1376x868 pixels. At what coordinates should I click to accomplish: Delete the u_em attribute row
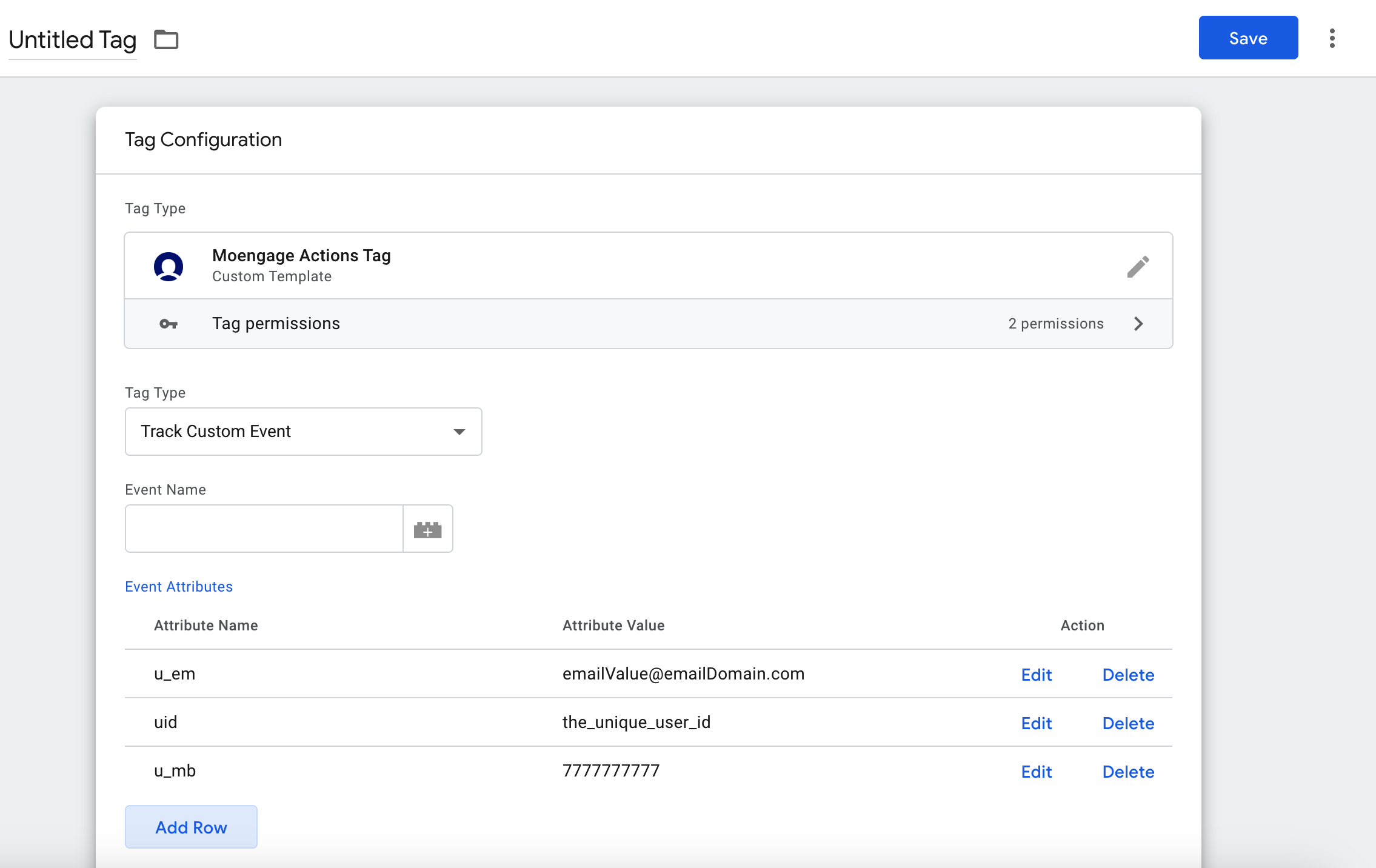click(x=1128, y=675)
